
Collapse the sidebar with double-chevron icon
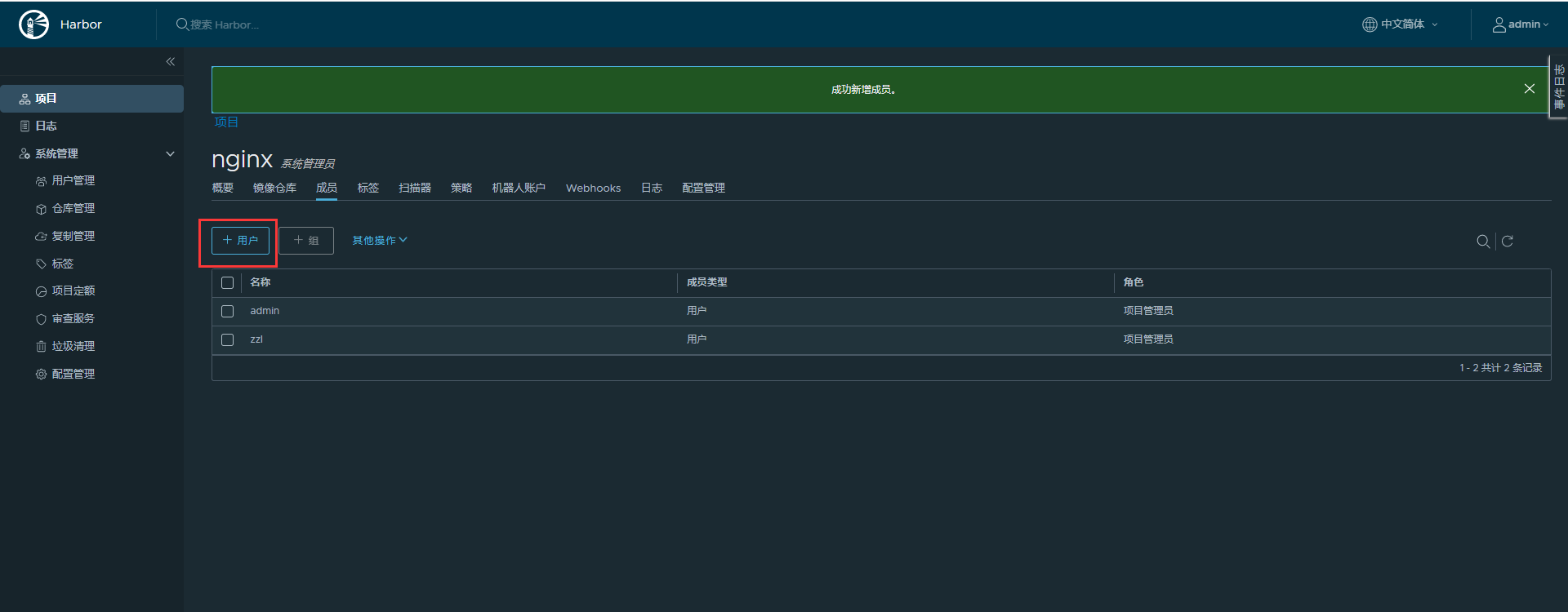(x=171, y=62)
